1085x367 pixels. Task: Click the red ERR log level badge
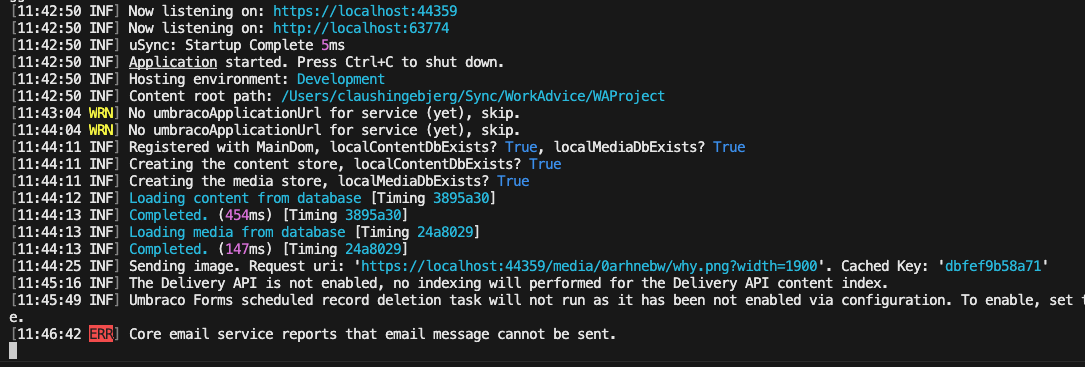tap(100, 334)
